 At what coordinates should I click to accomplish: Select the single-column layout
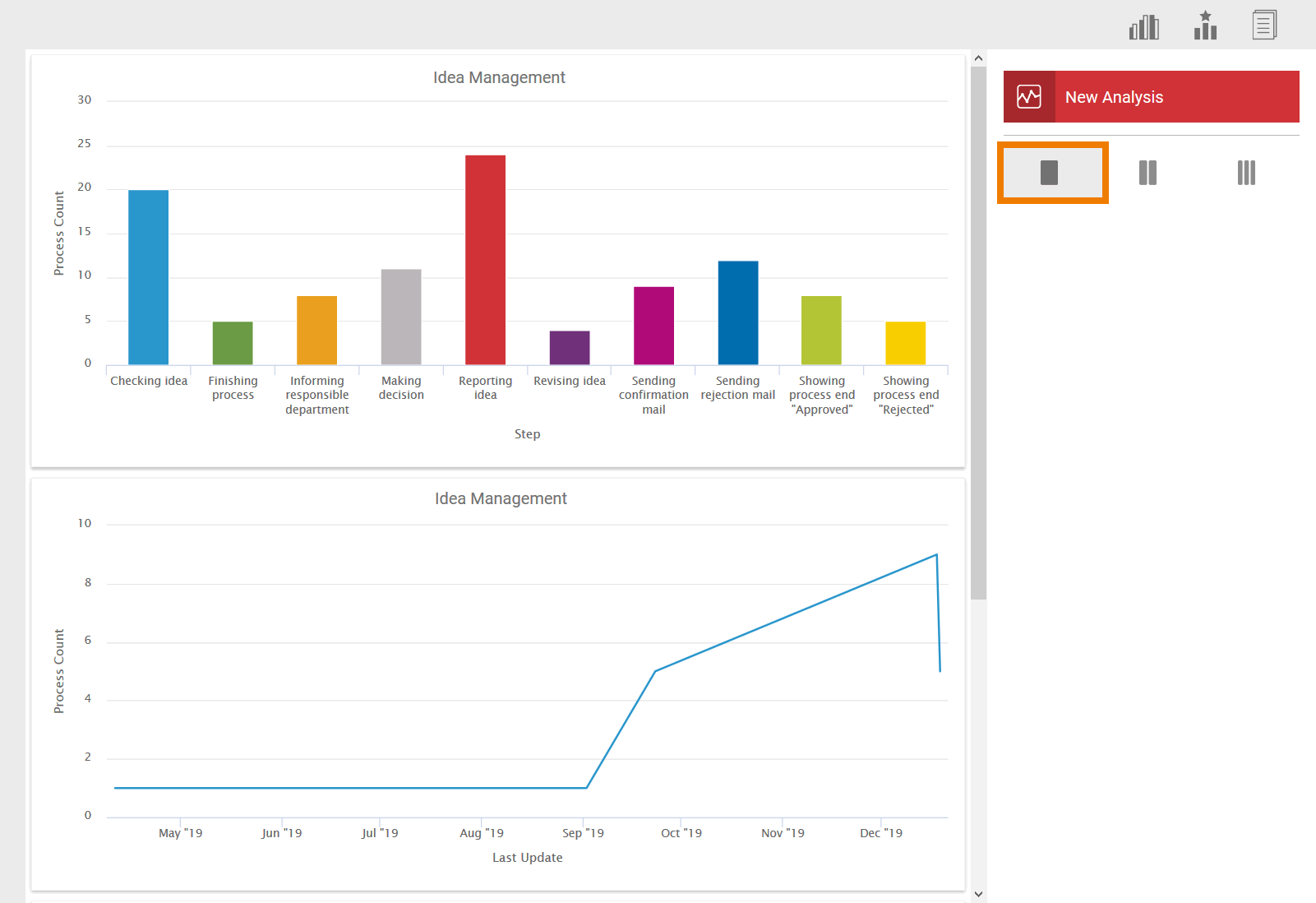point(1051,173)
